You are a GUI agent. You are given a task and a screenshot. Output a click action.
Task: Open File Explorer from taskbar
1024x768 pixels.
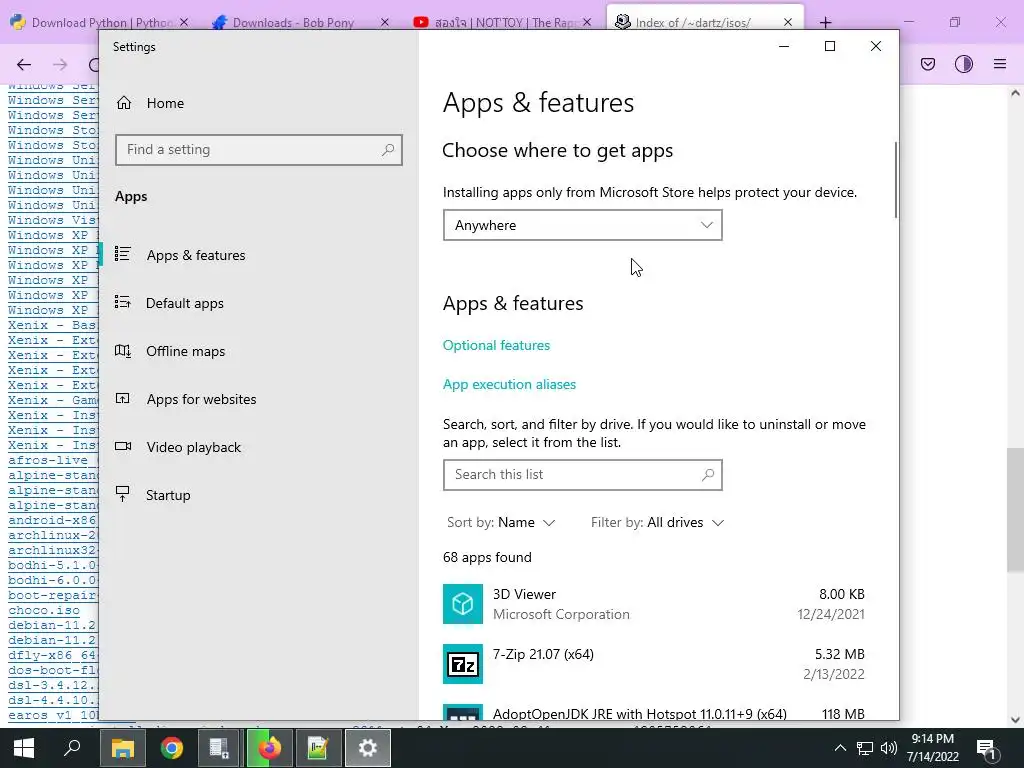click(122, 748)
